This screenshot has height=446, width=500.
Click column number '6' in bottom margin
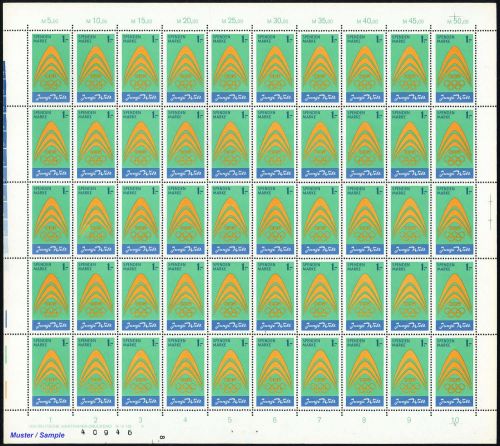pyautogui.click(x=275, y=420)
